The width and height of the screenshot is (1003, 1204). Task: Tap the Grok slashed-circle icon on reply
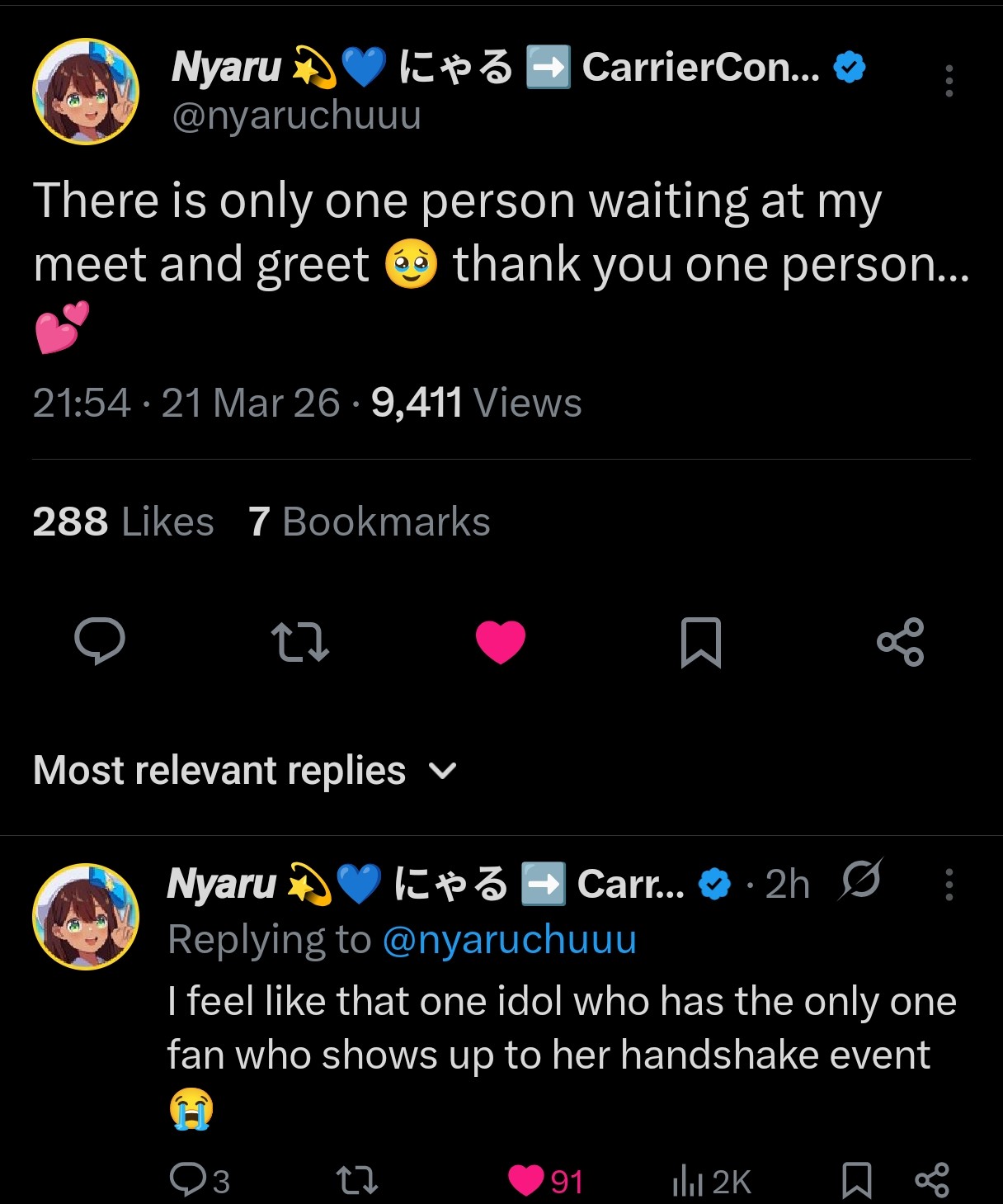[861, 880]
